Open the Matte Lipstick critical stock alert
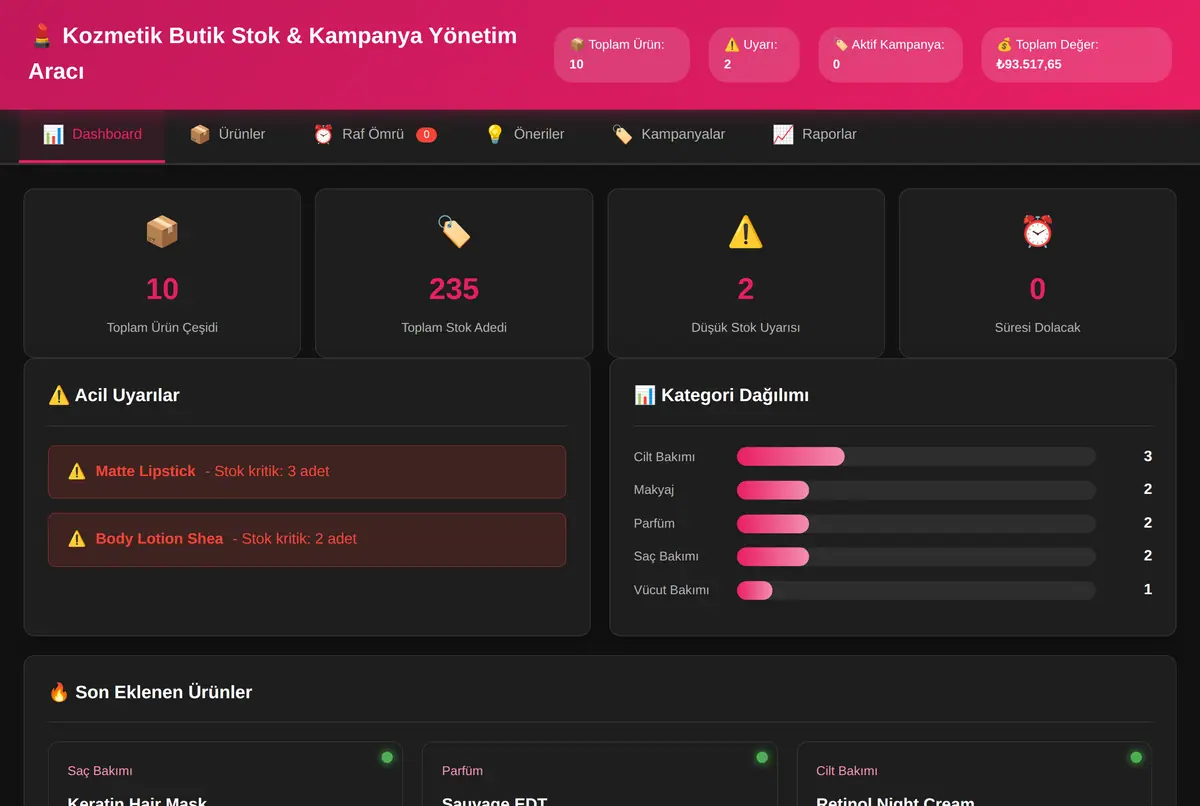 (x=307, y=472)
